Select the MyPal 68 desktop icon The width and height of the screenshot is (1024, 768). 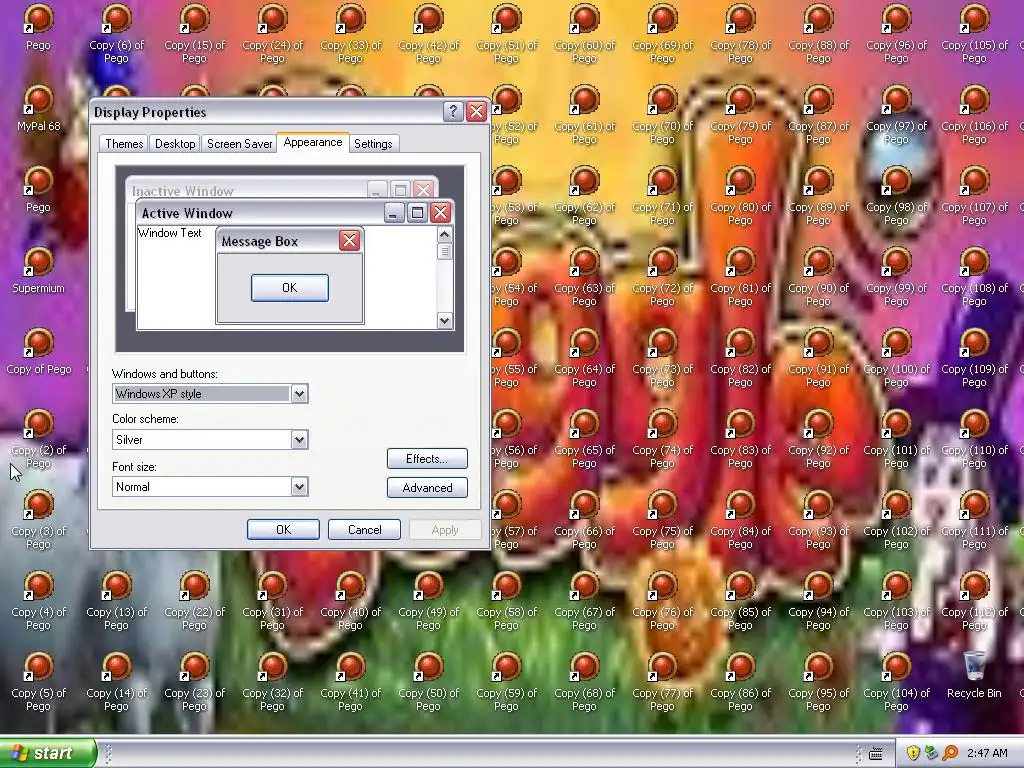click(x=39, y=108)
